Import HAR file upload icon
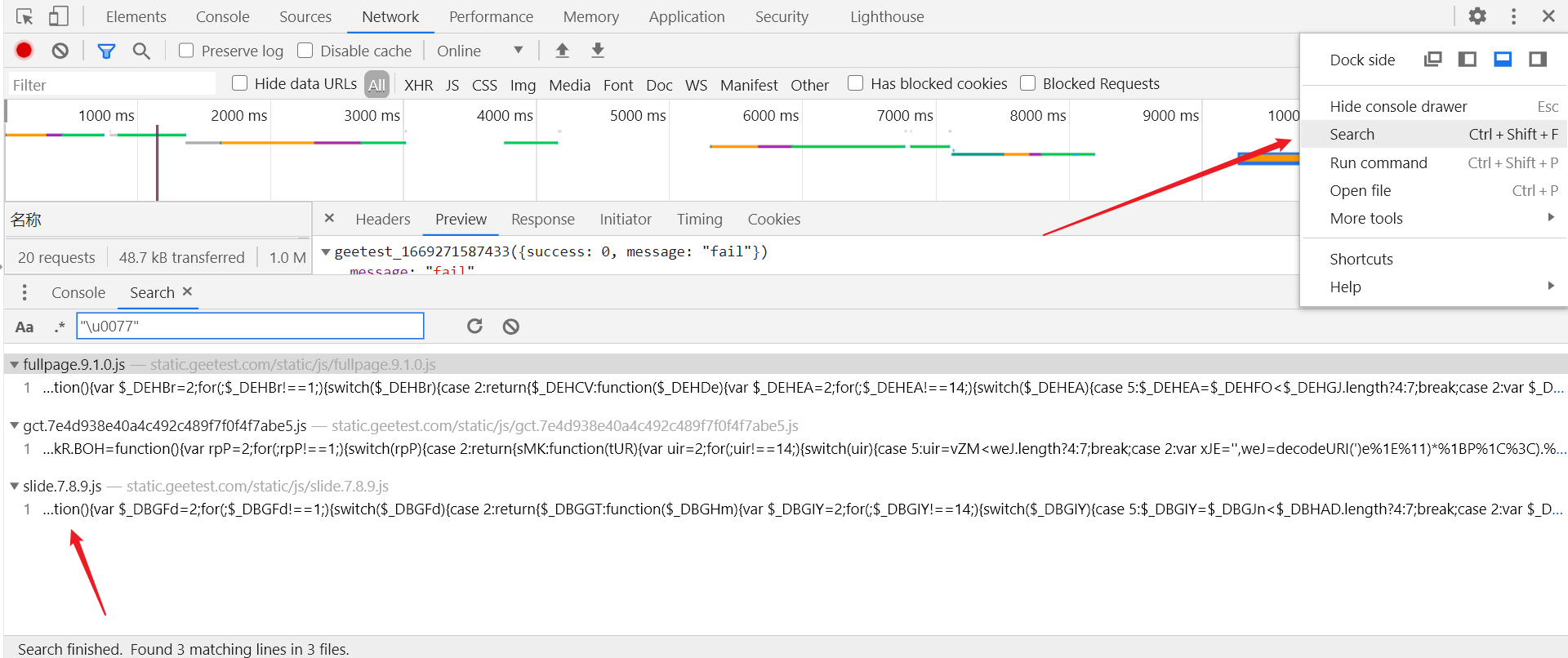The height and width of the screenshot is (658, 1568). point(562,51)
